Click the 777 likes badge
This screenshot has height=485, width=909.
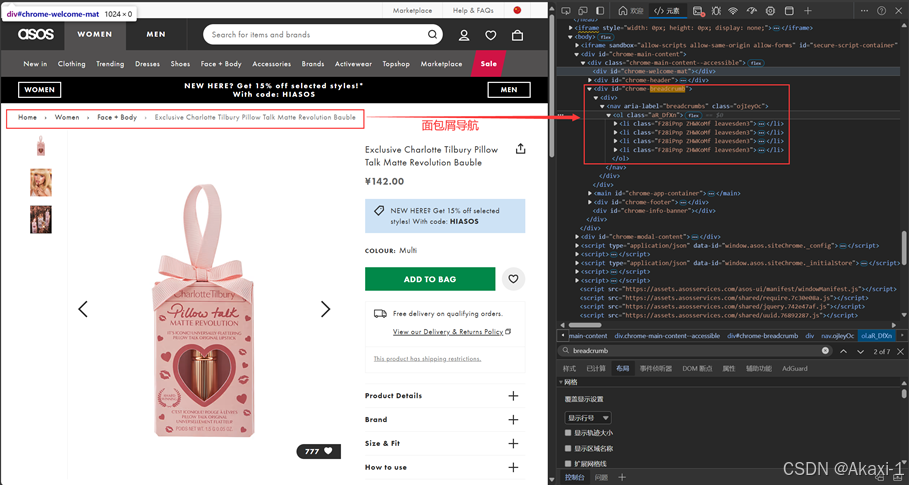click(319, 451)
